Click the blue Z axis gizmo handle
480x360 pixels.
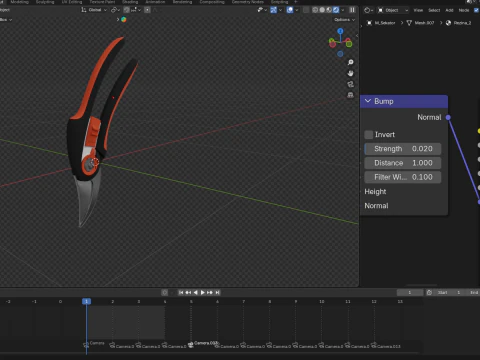click(x=340, y=31)
